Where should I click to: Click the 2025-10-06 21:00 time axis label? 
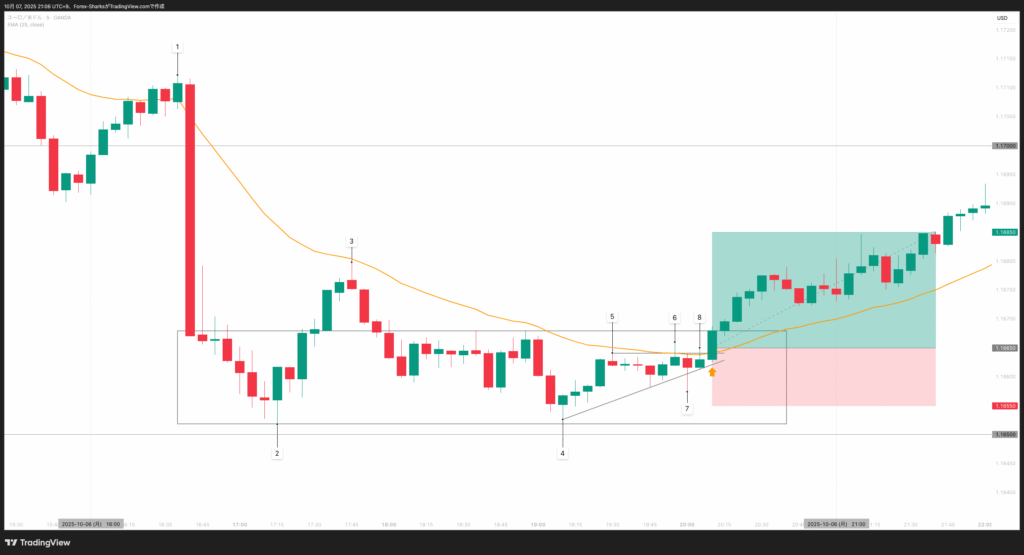click(837, 523)
